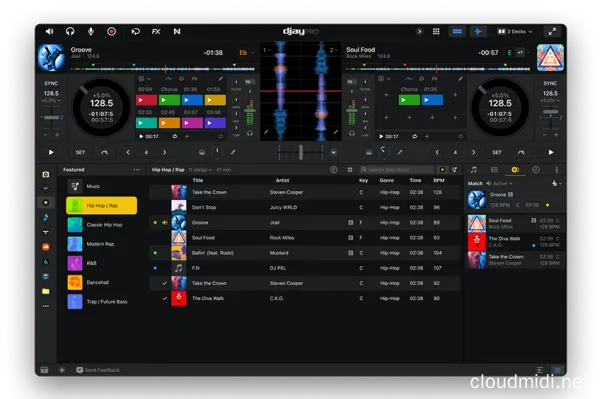This screenshot has width=600, height=399.
Task: Switch to the Match tab icon
Action: pyautogui.click(x=515, y=169)
